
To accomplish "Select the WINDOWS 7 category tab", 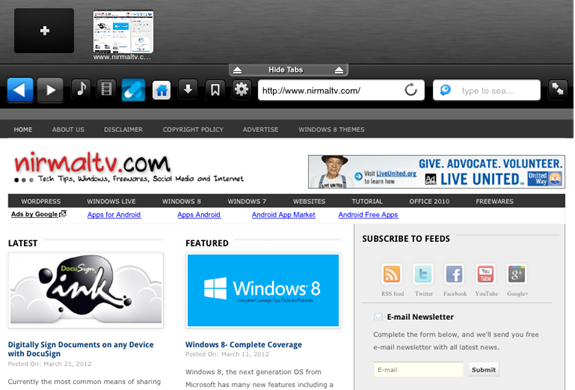I will [247, 201].
